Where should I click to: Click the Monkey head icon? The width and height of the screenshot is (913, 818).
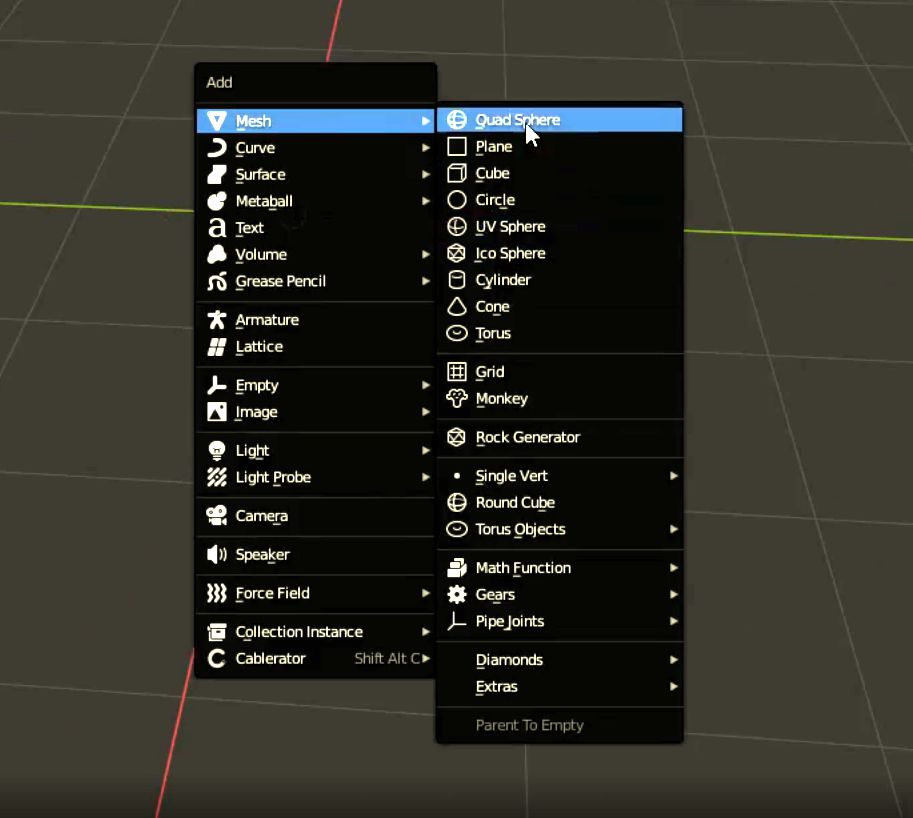coord(456,398)
